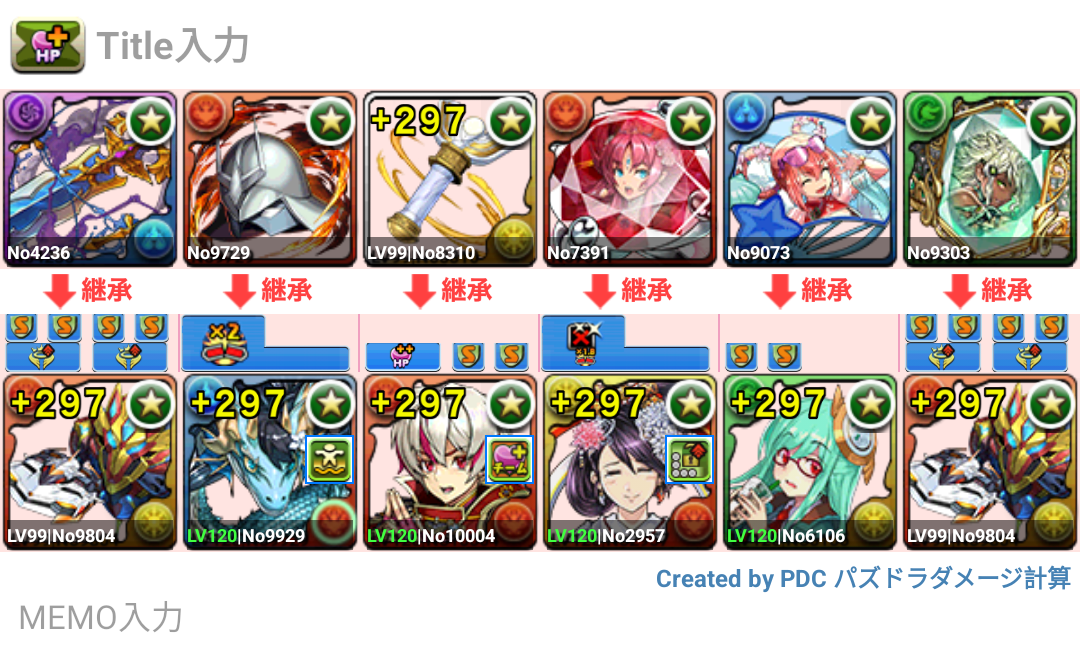The width and height of the screenshot is (1080, 647).
Task: Click the green board awakening icon on No2957
Action: pos(689,459)
